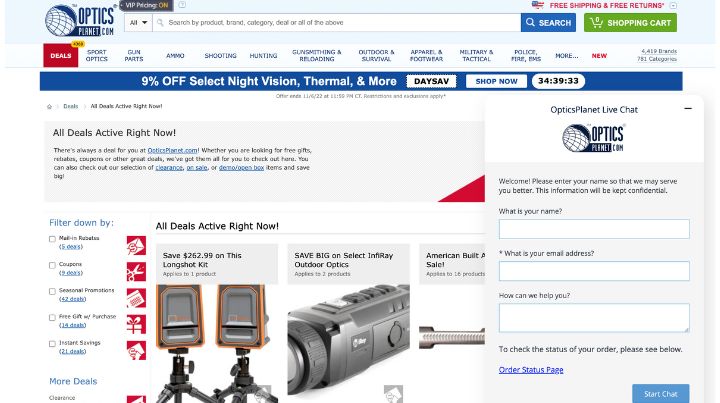This screenshot has height=403, width=720.
Task: Minimize the OpticsPlanet Live Chat panel
Action: [687, 109]
